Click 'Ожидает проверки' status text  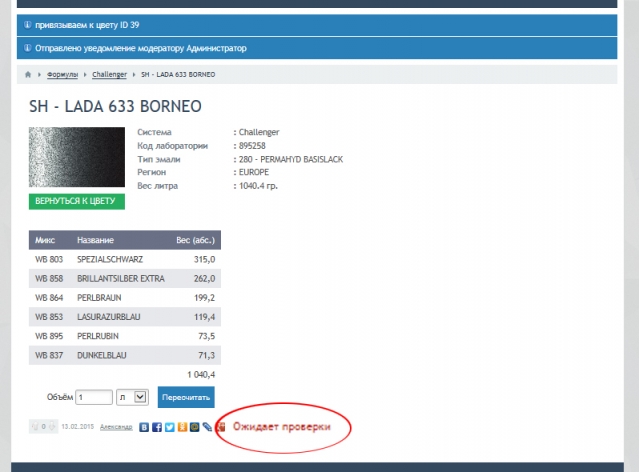282,427
